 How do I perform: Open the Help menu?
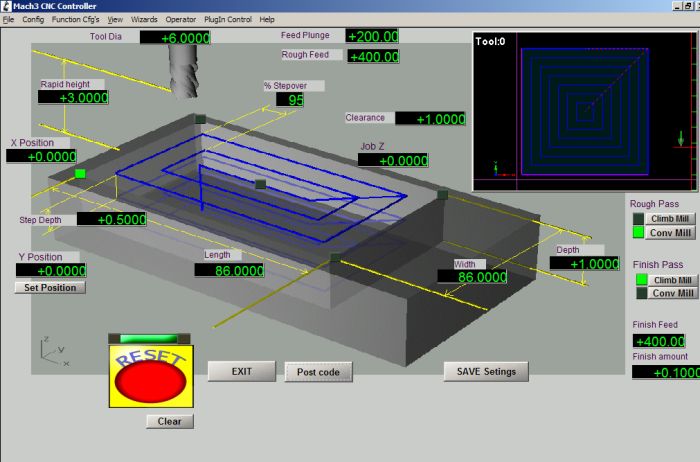[267, 20]
